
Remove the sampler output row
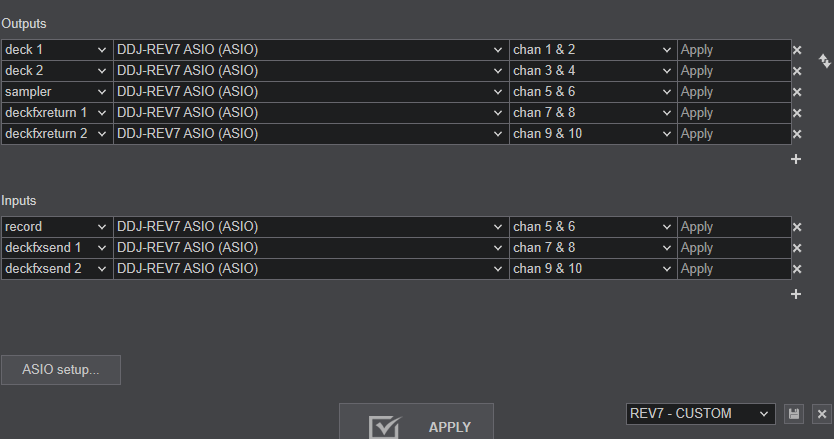point(797,92)
